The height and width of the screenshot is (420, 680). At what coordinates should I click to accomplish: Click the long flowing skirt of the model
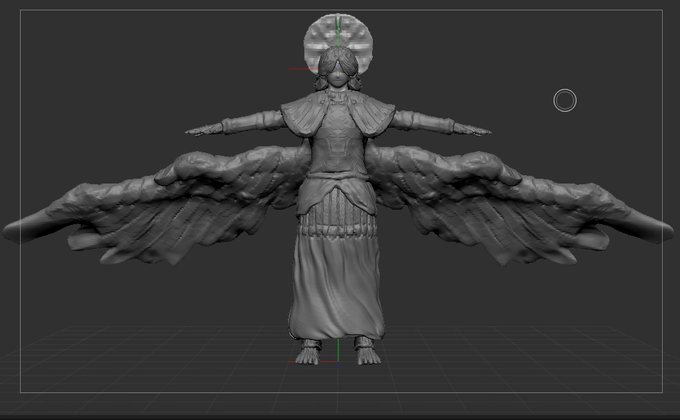337,286
